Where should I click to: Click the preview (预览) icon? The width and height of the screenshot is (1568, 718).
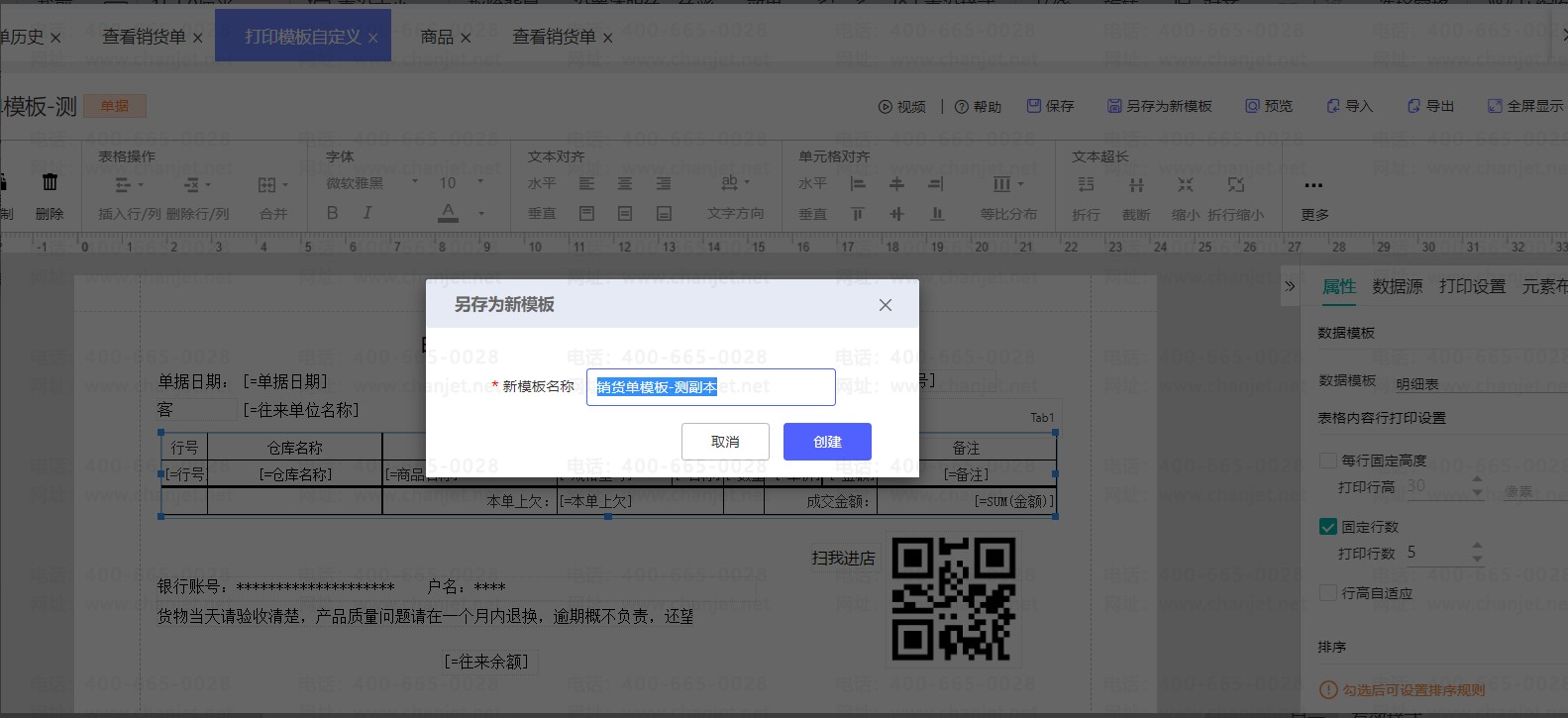tap(1252, 106)
